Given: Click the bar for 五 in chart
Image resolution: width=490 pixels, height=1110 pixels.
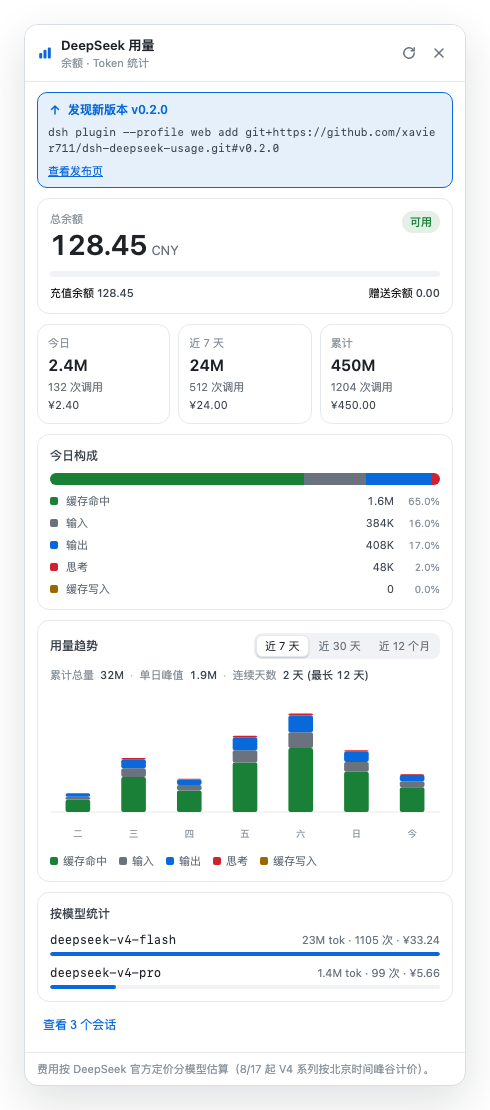Looking at the screenshot, I should pos(245,774).
